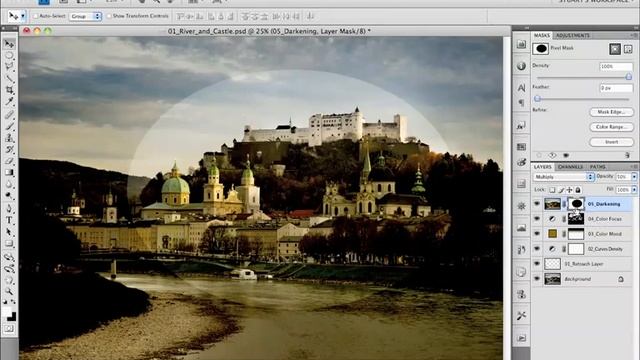The width and height of the screenshot is (640, 360).
Task: Select the Move tool in the toolbox
Action: [x=9, y=44]
